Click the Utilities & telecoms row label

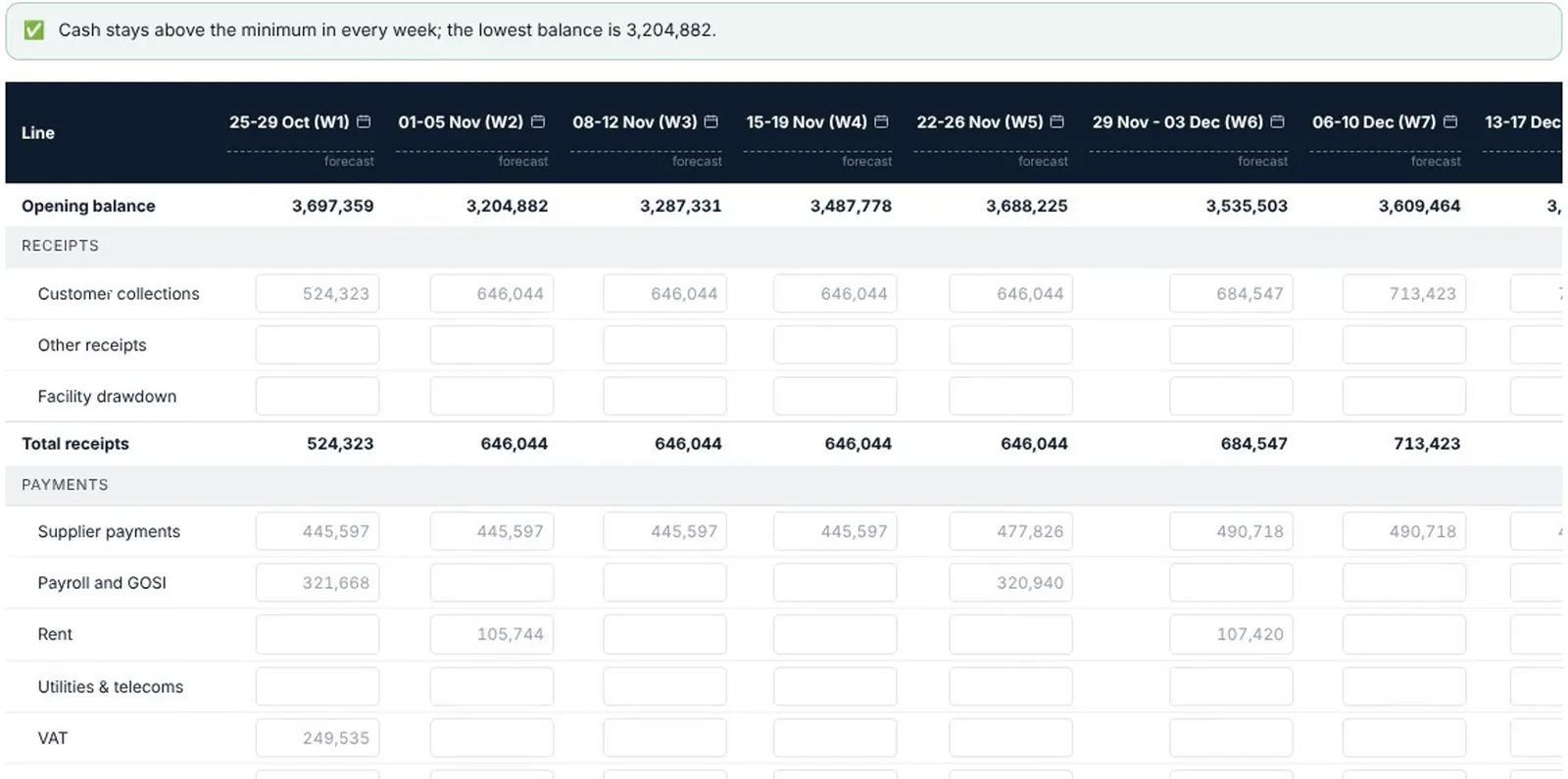(110, 687)
